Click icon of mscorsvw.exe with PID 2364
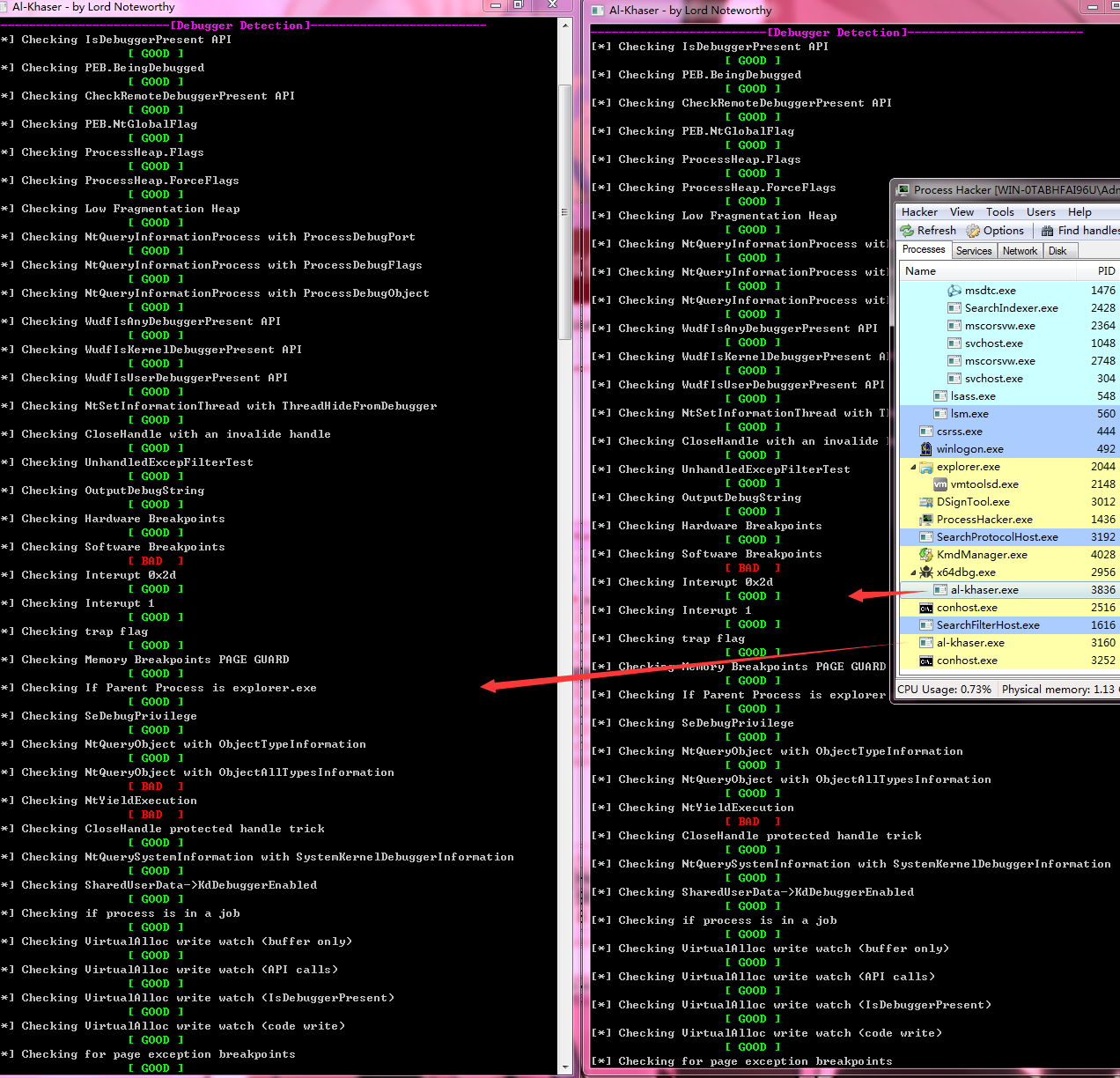 [x=954, y=326]
